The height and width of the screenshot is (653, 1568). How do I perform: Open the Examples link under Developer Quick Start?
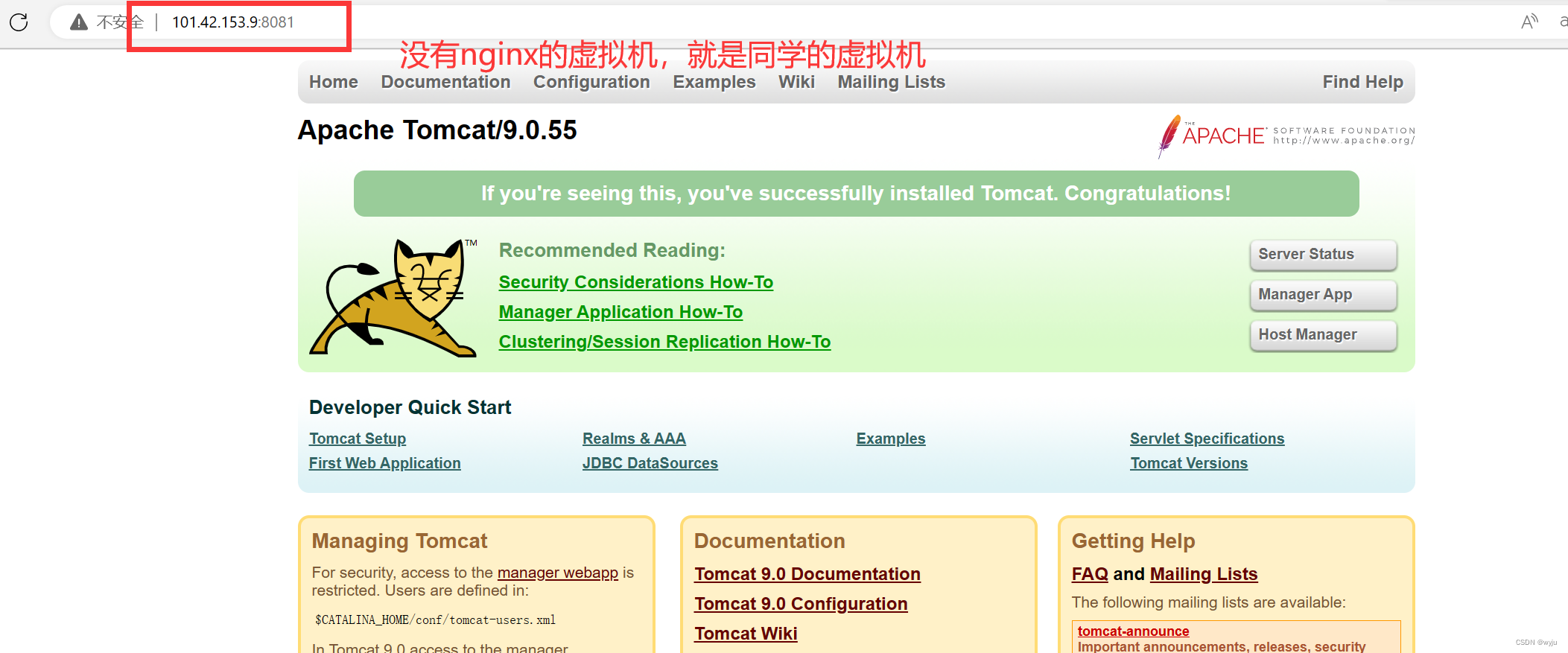point(891,439)
